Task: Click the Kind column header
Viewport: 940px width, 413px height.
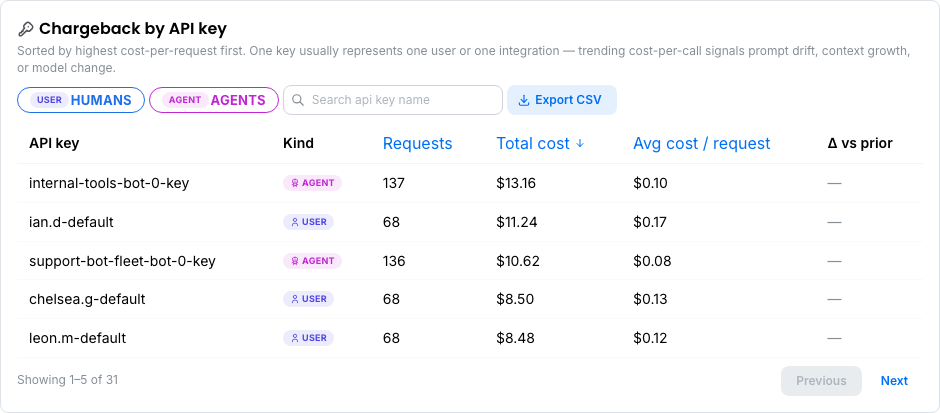Action: pos(298,144)
